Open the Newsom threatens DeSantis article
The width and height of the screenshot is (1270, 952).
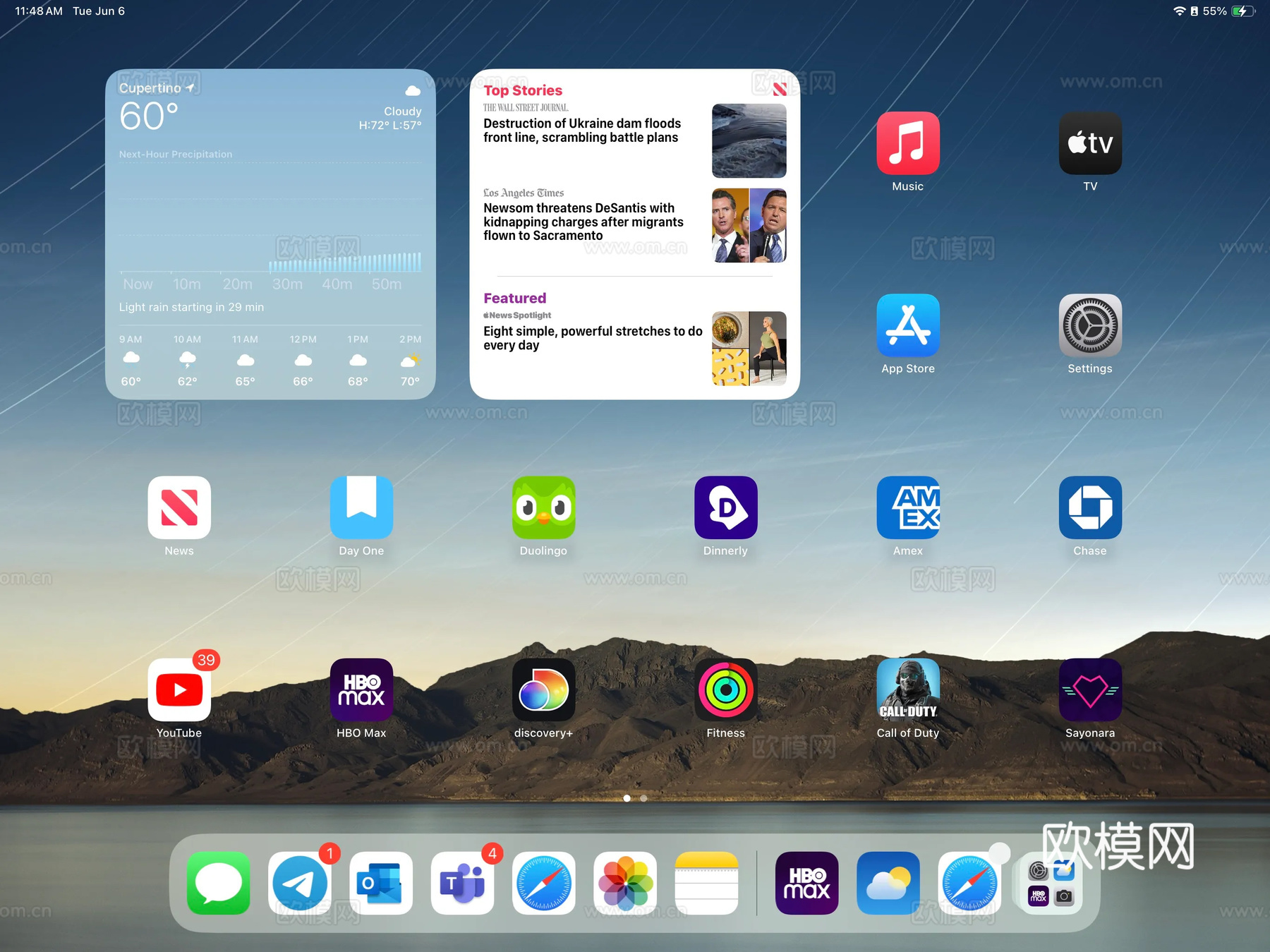coord(583,222)
